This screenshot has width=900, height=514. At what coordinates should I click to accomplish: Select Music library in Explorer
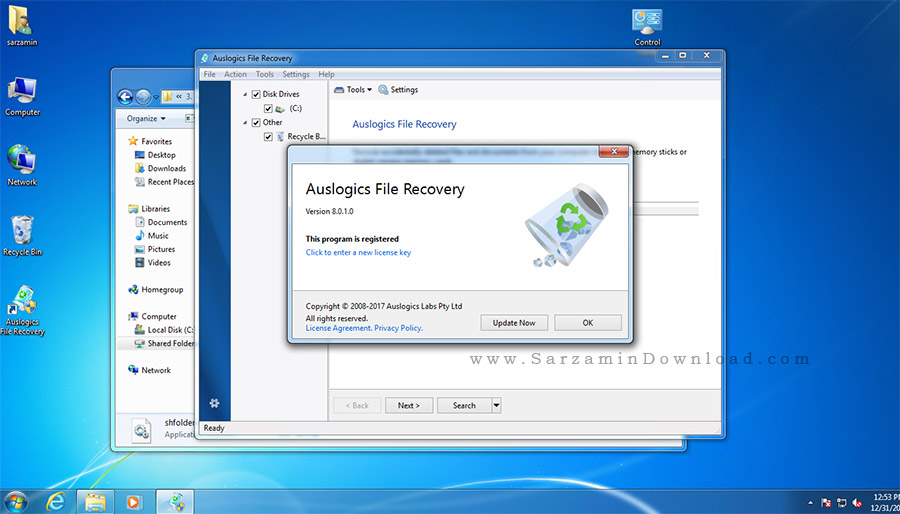[152, 236]
